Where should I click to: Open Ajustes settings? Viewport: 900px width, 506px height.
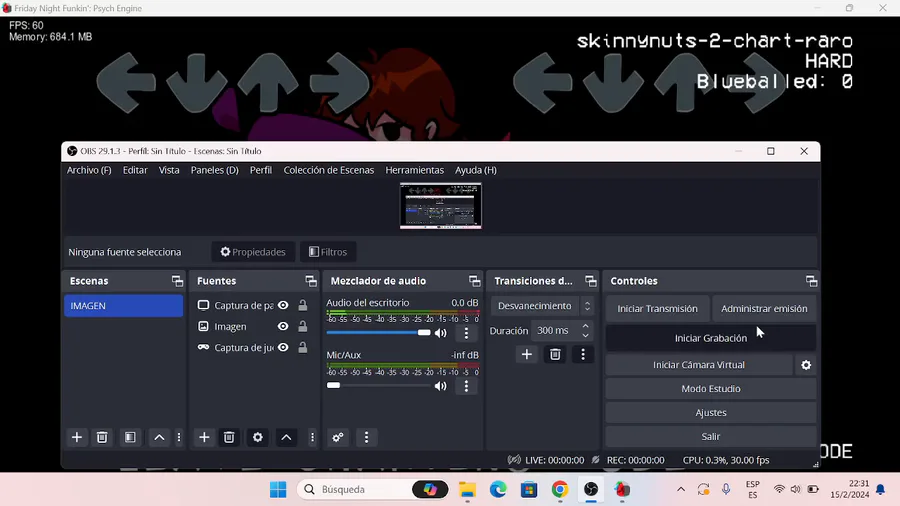point(711,412)
